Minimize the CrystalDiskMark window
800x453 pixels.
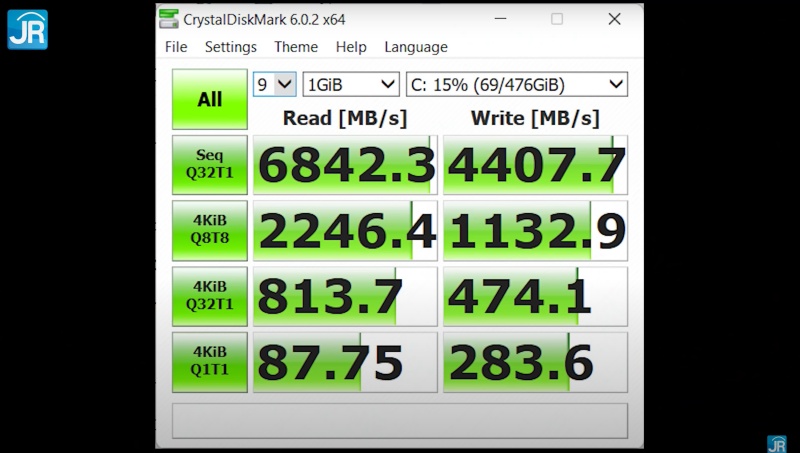pyautogui.click(x=505, y=19)
